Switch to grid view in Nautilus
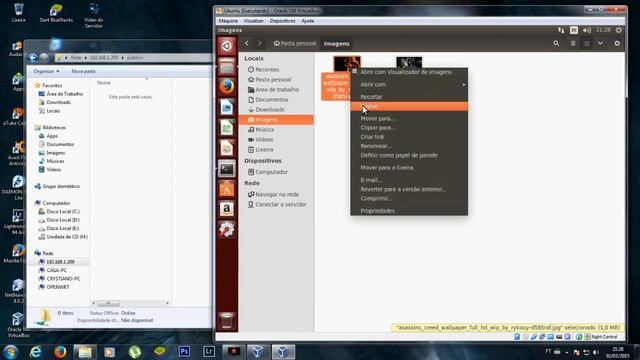The image size is (640, 360). click(x=587, y=43)
